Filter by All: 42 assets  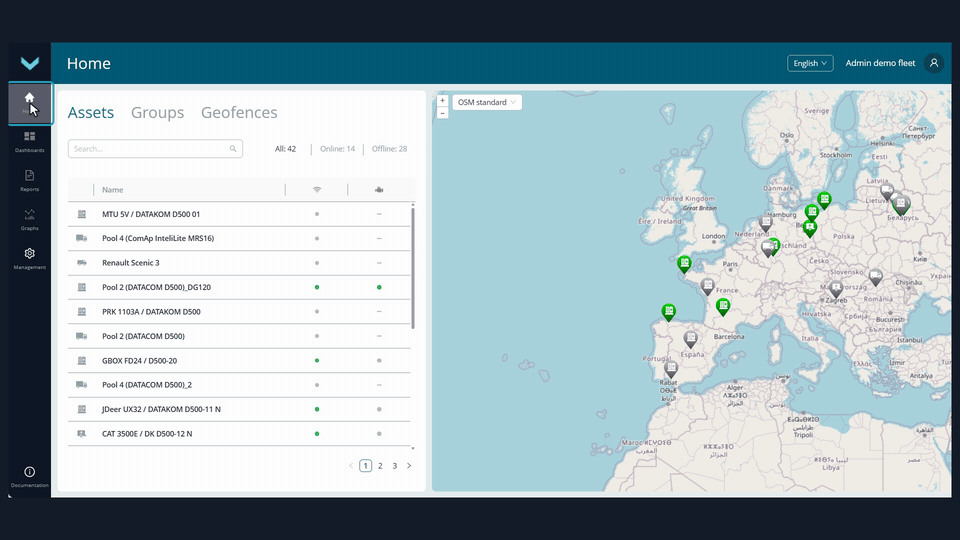tap(285, 149)
